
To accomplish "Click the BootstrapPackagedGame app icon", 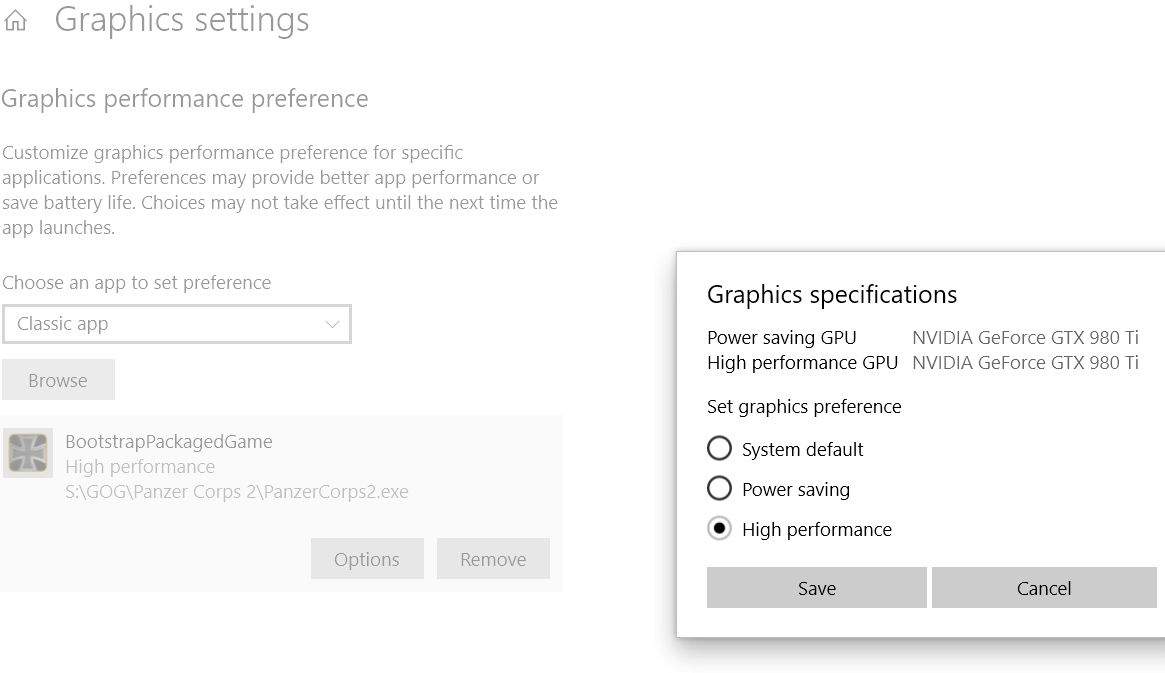I will point(28,452).
